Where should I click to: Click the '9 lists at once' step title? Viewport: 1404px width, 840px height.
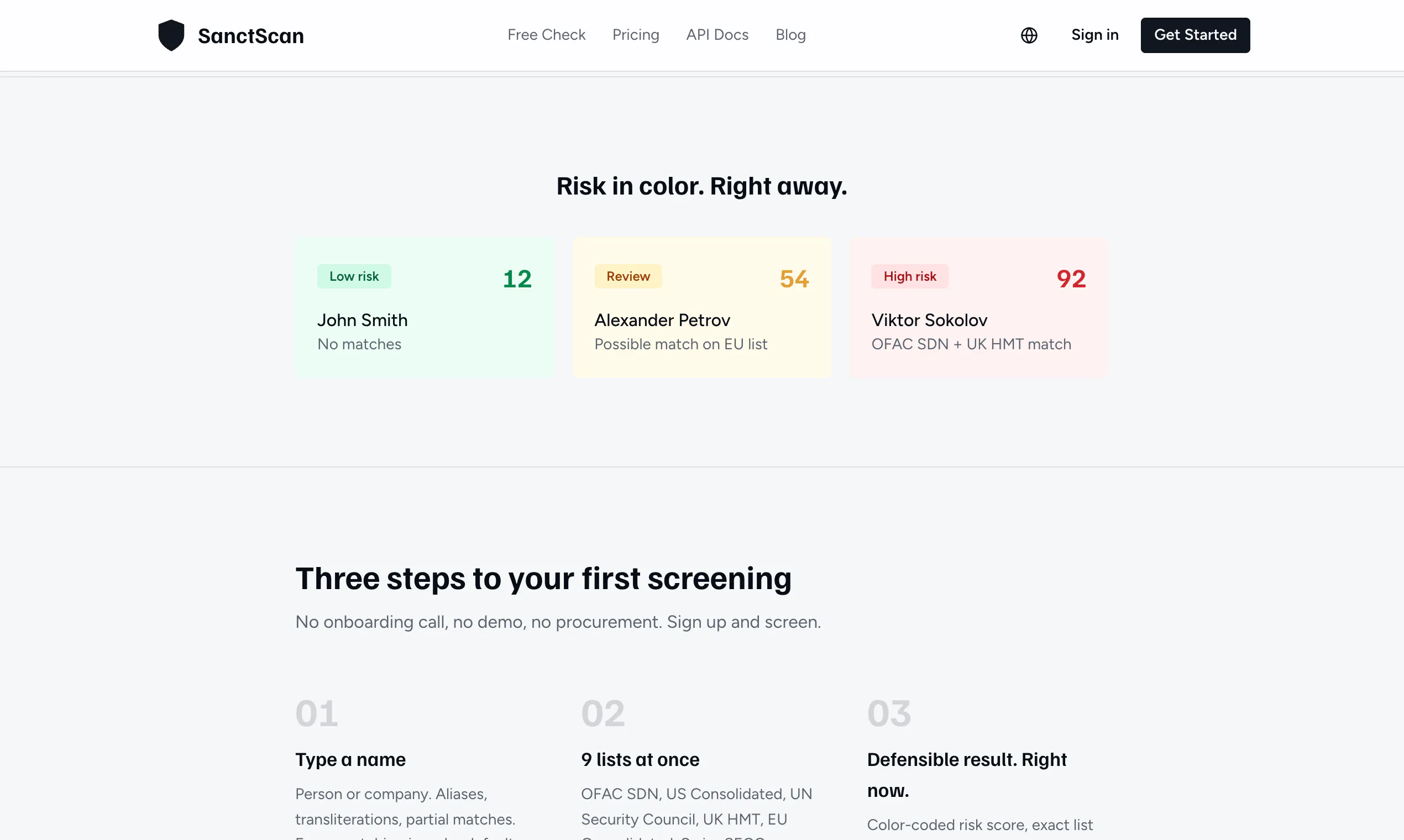pos(640,760)
